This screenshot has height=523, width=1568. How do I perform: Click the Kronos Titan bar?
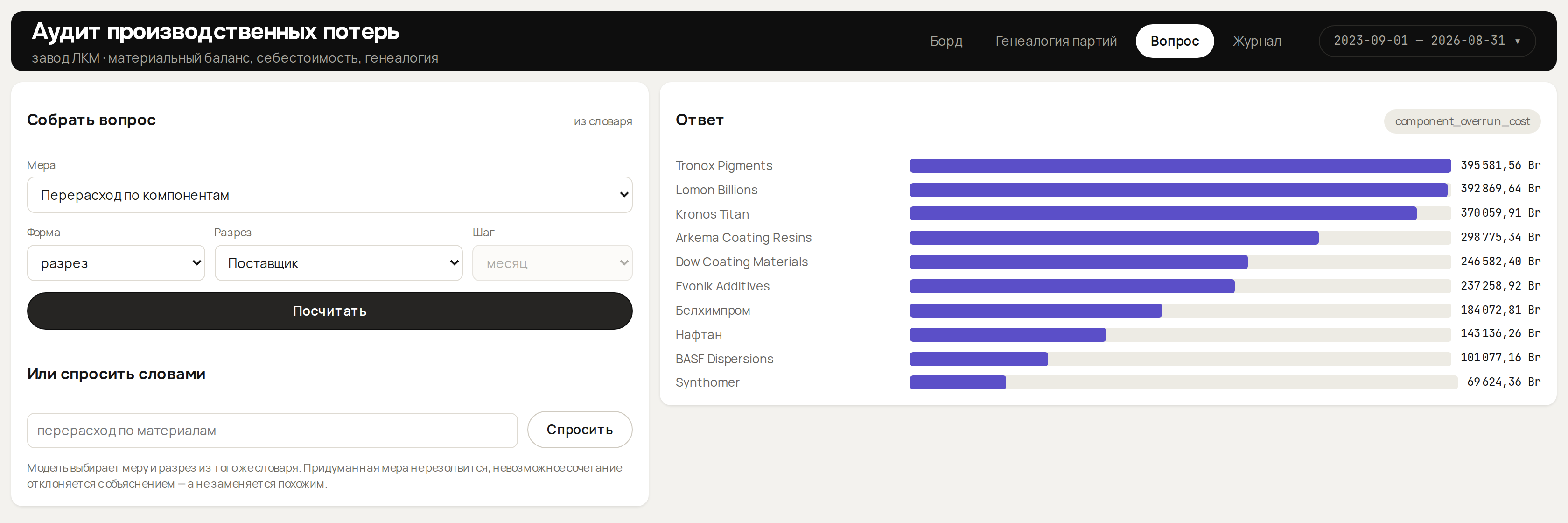point(1163,214)
